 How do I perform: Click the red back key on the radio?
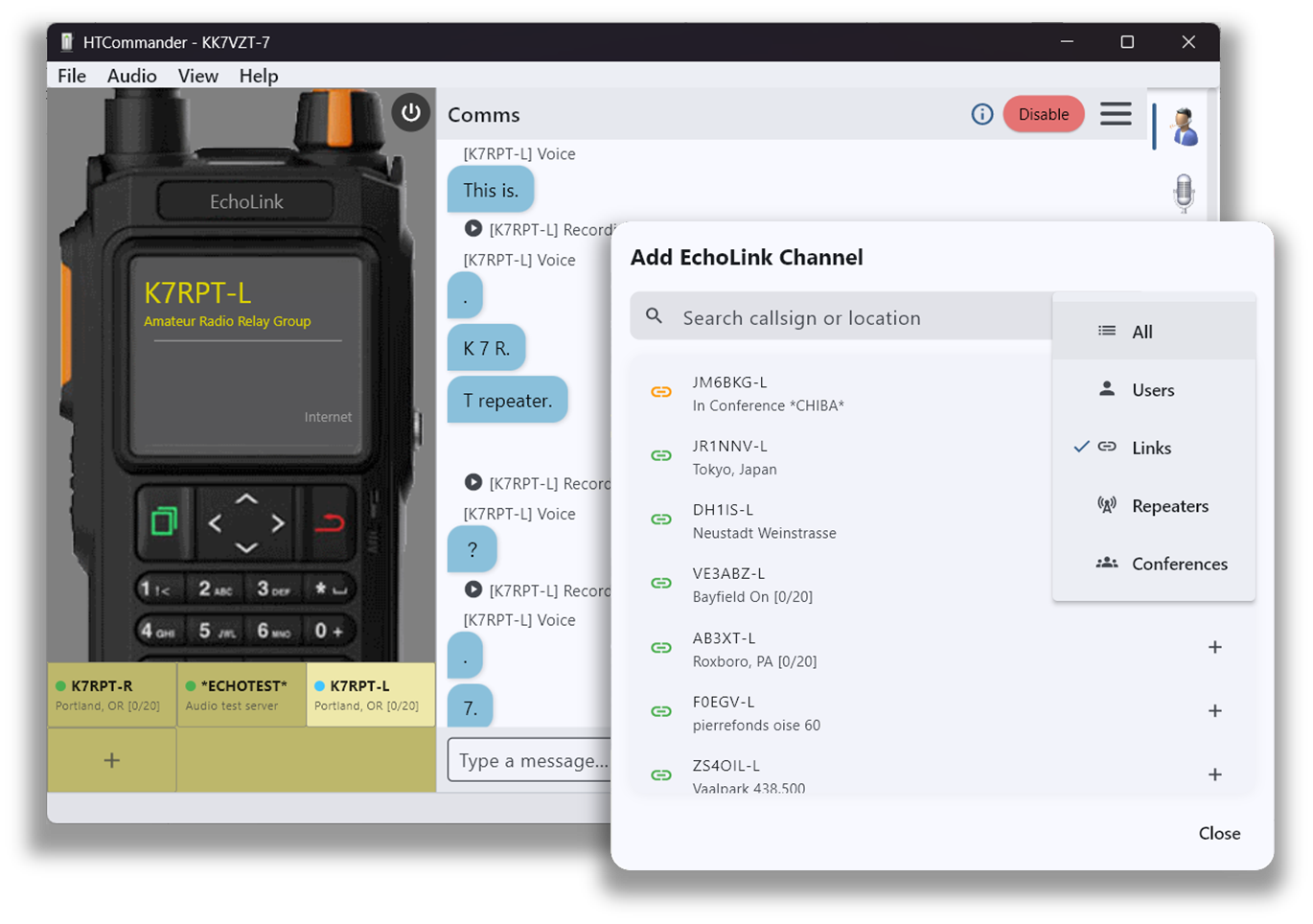tap(330, 522)
